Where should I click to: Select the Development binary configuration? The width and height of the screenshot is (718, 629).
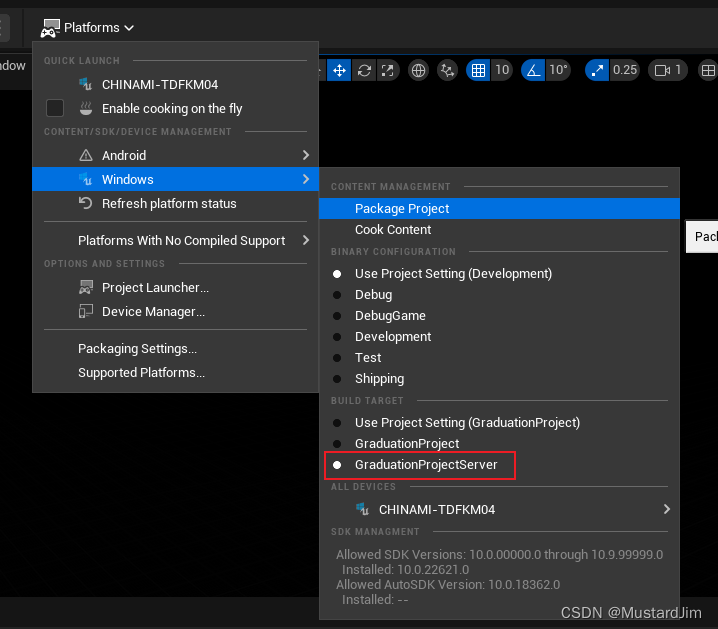(x=499, y=337)
